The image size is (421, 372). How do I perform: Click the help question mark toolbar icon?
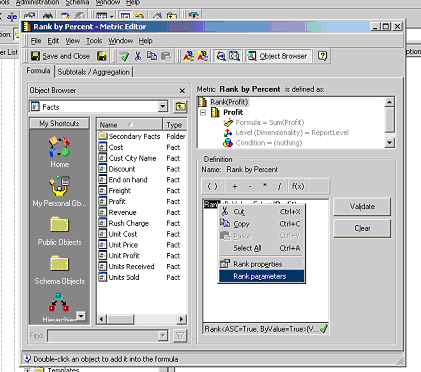[322, 56]
